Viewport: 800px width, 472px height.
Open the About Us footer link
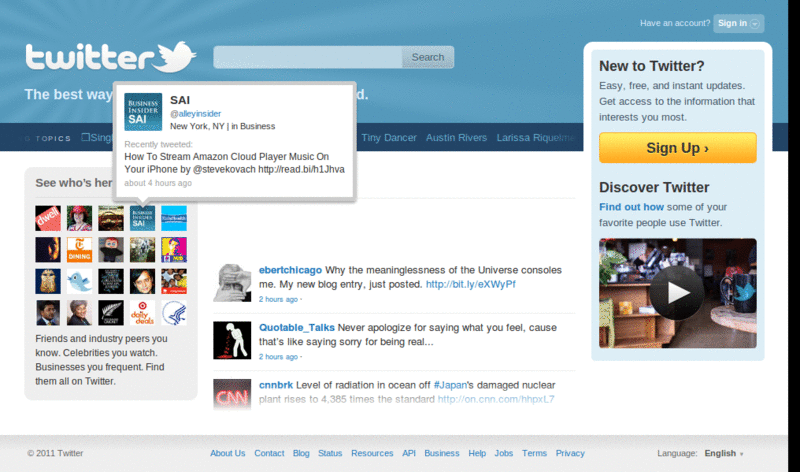228,453
